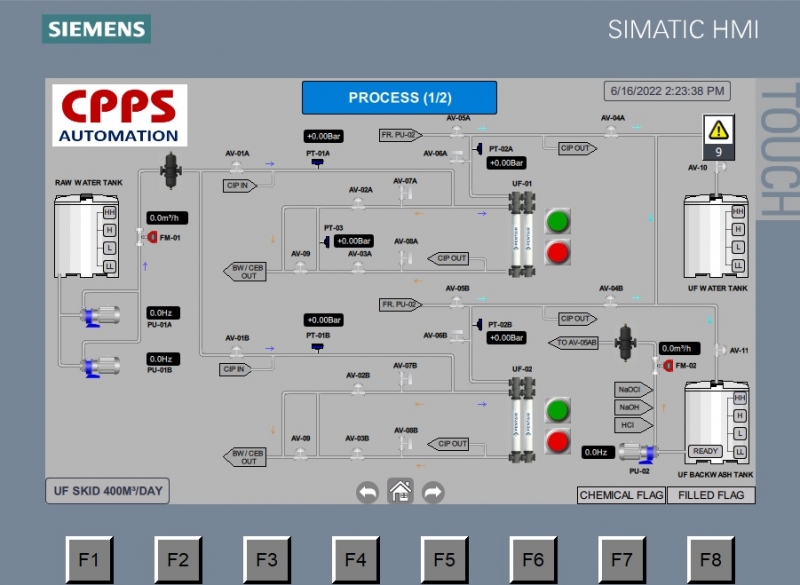
Task: Open the FM-01 flow meter icon
Action: coord(153,237)
